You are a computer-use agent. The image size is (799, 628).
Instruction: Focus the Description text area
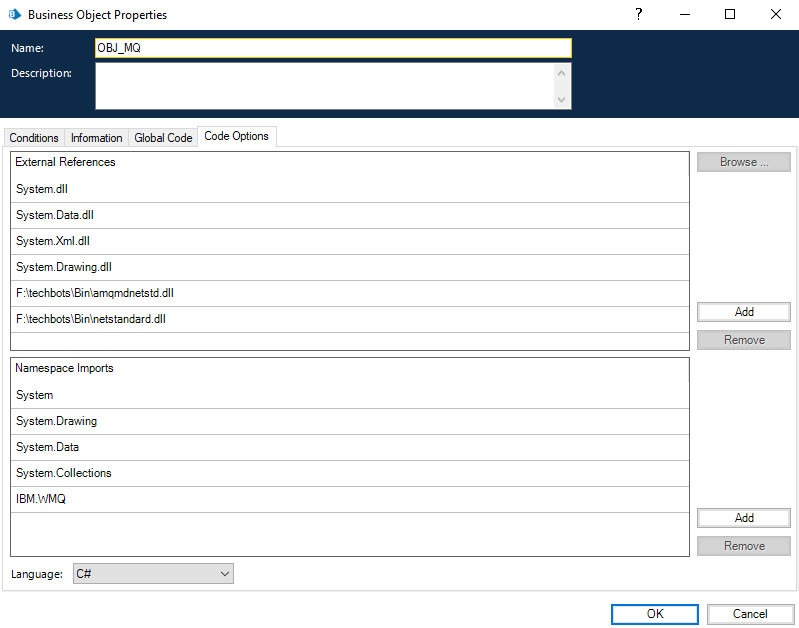point(325,86)
